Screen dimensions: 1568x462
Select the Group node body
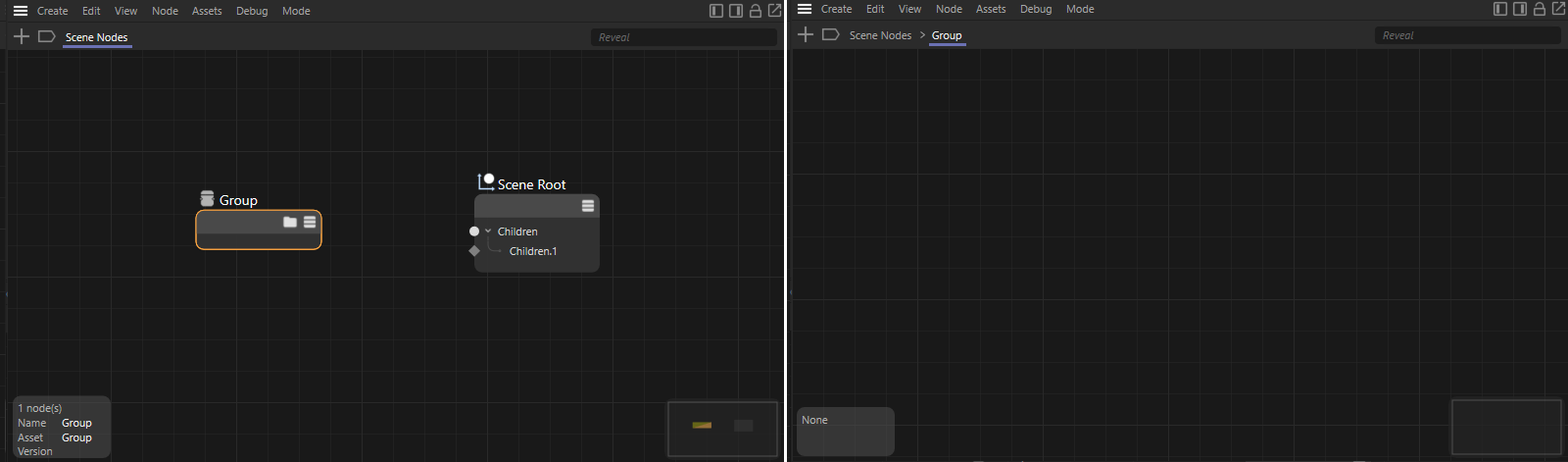(x=259, y=231)
